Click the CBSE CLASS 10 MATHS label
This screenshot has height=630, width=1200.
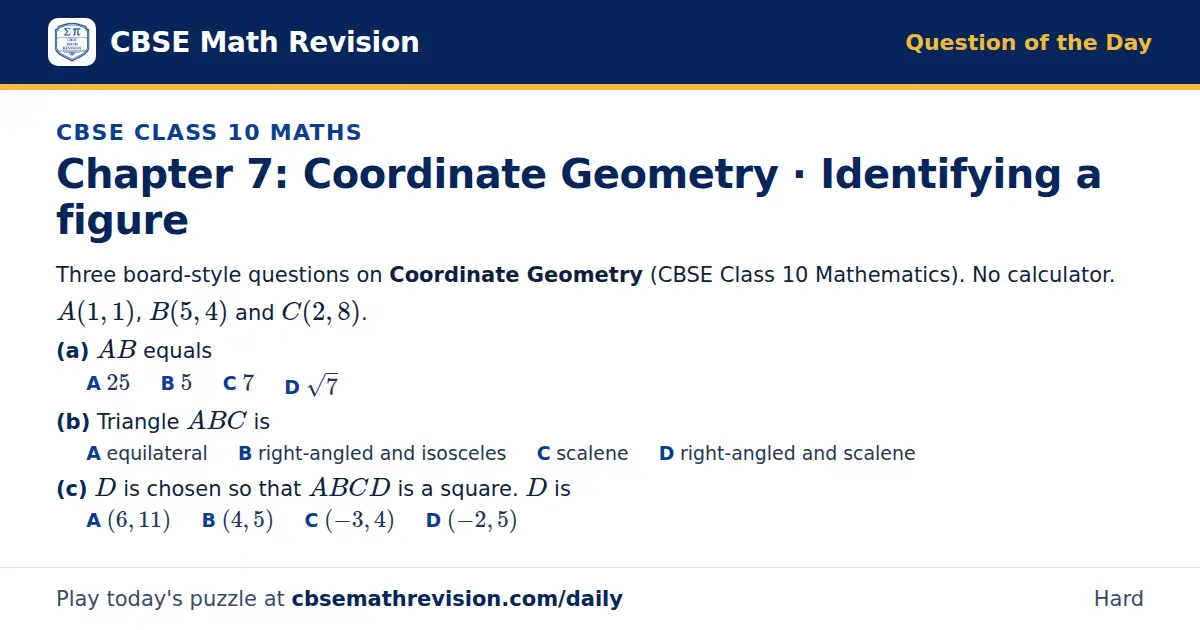click(209, 132)
